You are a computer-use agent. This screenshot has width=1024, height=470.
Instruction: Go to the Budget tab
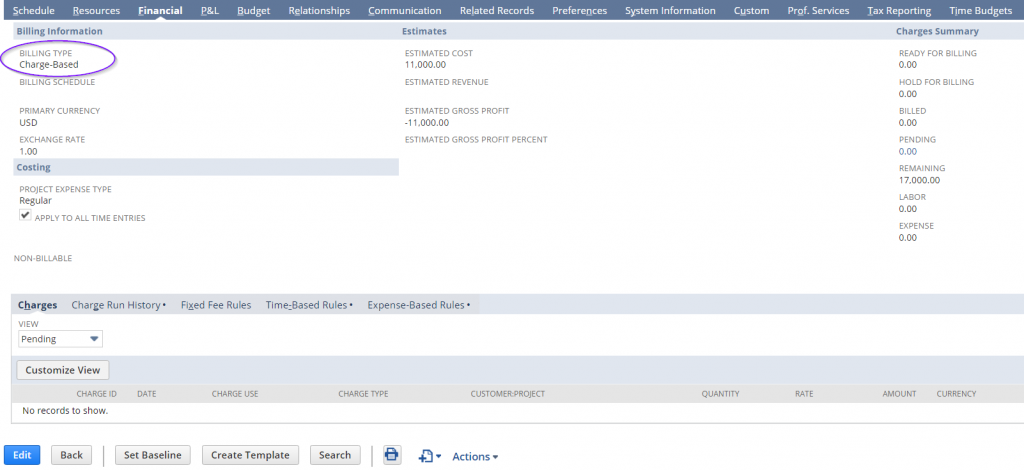[253, 11]
